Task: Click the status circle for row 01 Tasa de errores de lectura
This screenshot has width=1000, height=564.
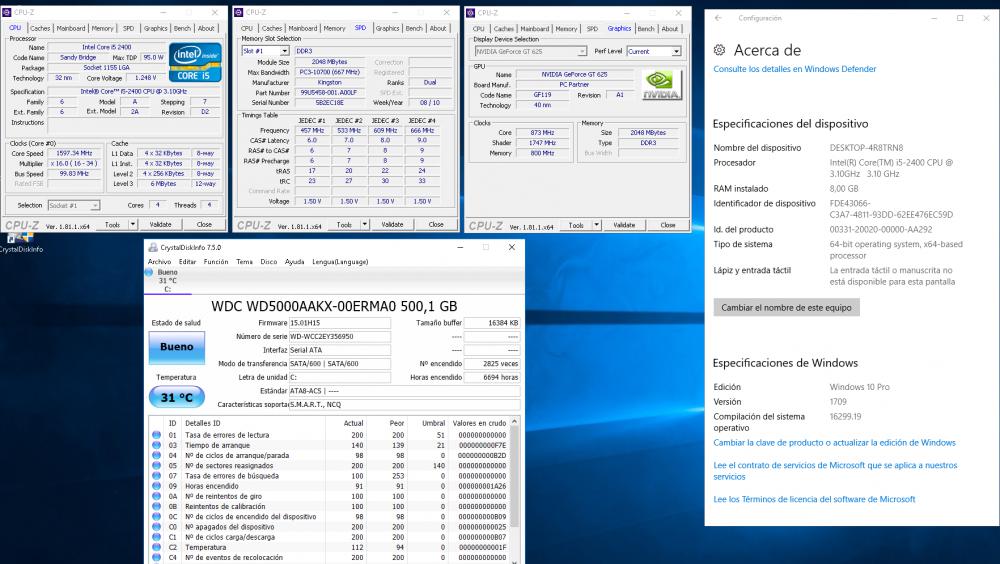Action: (x=156, y=435)
